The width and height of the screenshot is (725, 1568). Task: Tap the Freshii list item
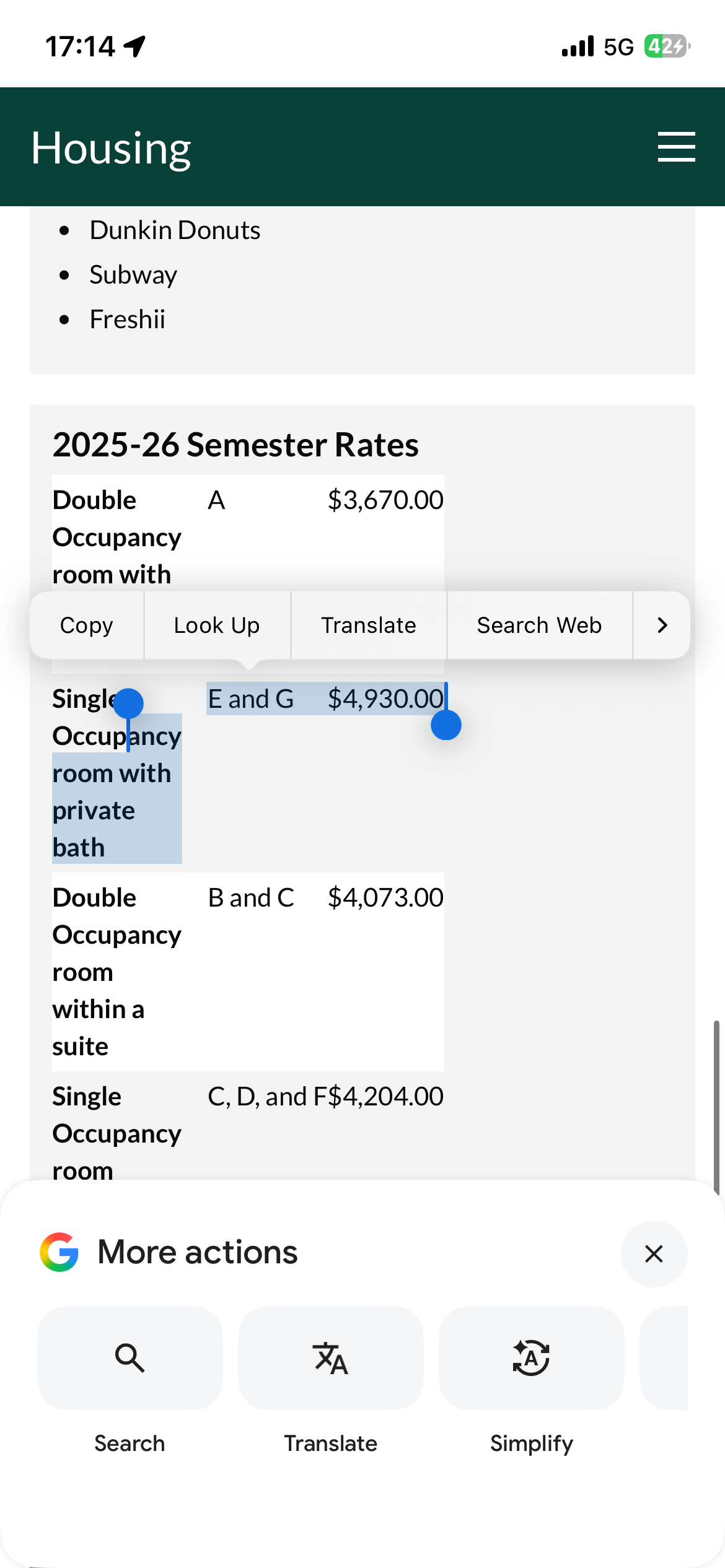[x=128, y=320]
